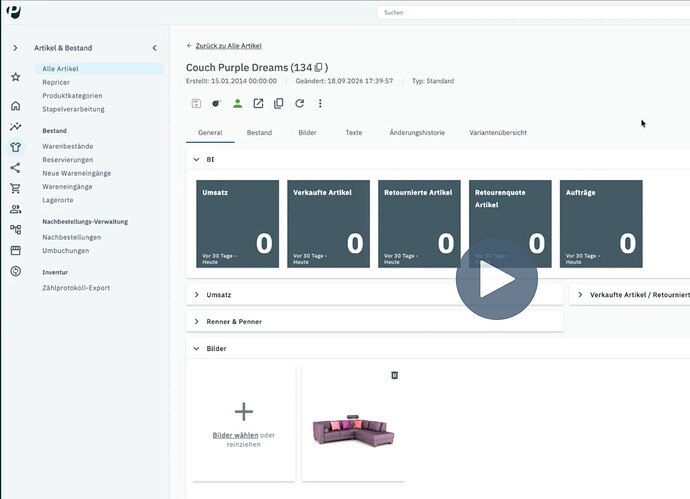Copy item ID 134 with copy icon

click(x=319, y=67)
